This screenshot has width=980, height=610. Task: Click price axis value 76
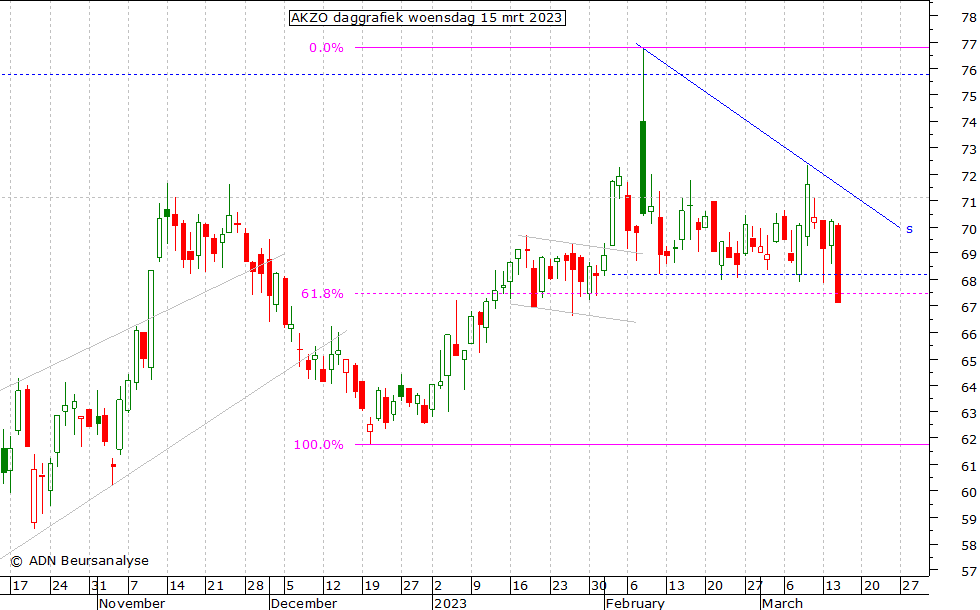coord(969,70)
